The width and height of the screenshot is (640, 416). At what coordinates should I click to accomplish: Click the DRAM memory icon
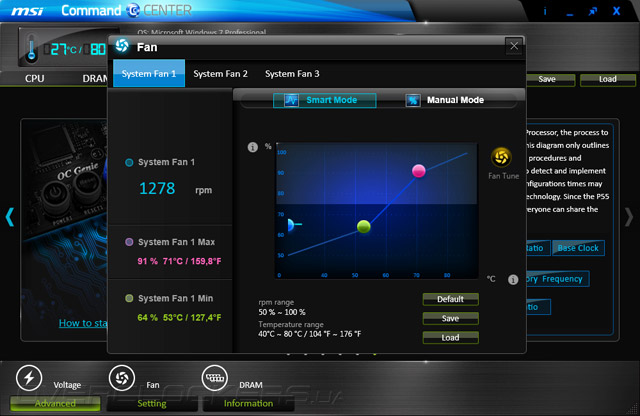click(x=215, y=378)
